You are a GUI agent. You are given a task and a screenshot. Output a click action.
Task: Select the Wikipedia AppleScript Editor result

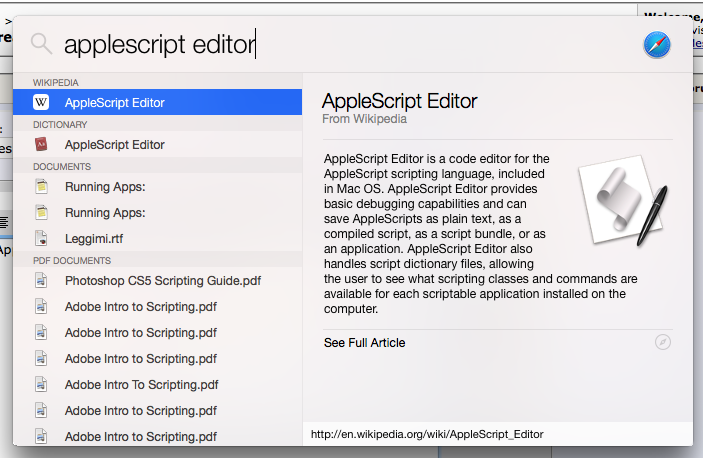(x=157, y=102)
